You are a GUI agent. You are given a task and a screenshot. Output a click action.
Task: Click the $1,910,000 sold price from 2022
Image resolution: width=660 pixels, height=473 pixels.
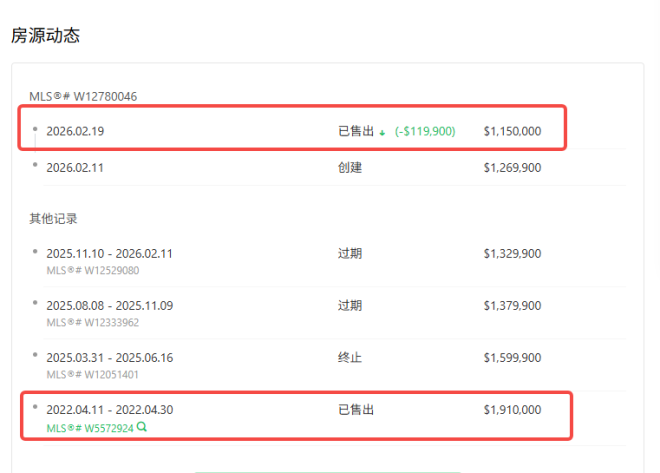pos(512,409)
